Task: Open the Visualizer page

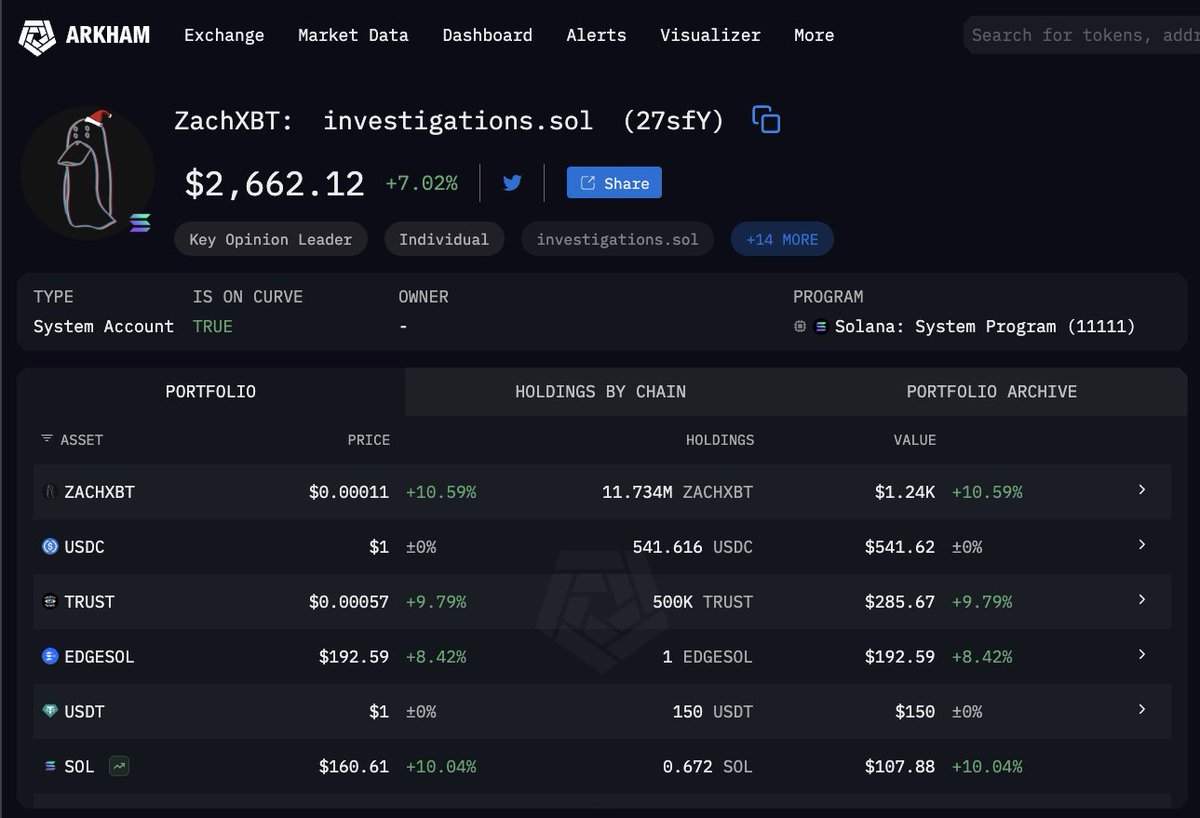Action: coord(710,35)
